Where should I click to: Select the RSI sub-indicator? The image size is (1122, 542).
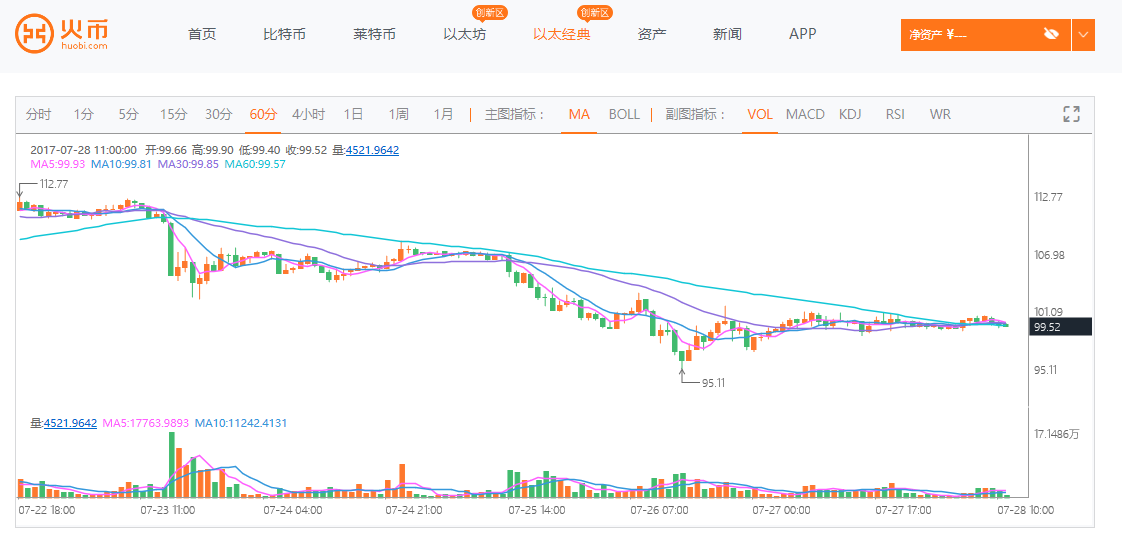coord(895,114)
